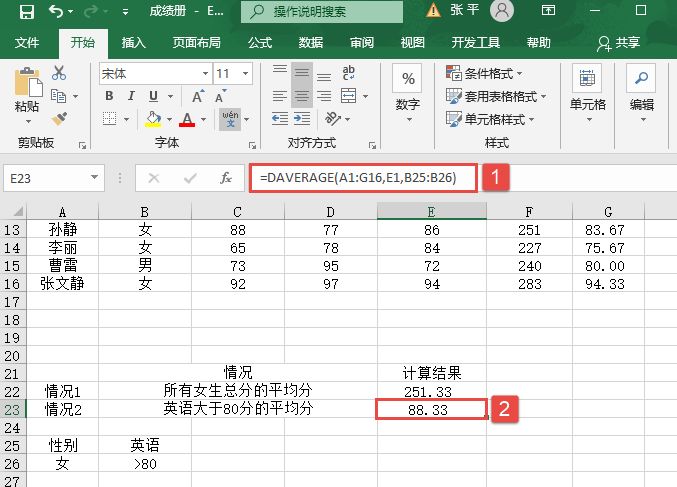Click the 粘贴 paste button

tap(27, 92)
